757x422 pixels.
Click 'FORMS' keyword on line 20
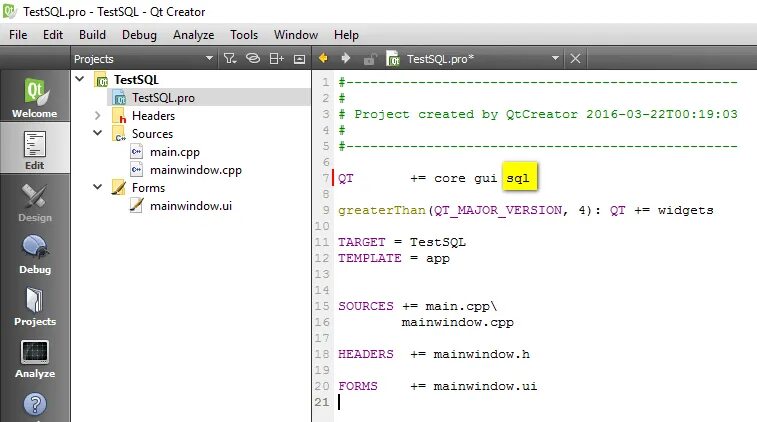pyautogui.click(x=358, y=386)
